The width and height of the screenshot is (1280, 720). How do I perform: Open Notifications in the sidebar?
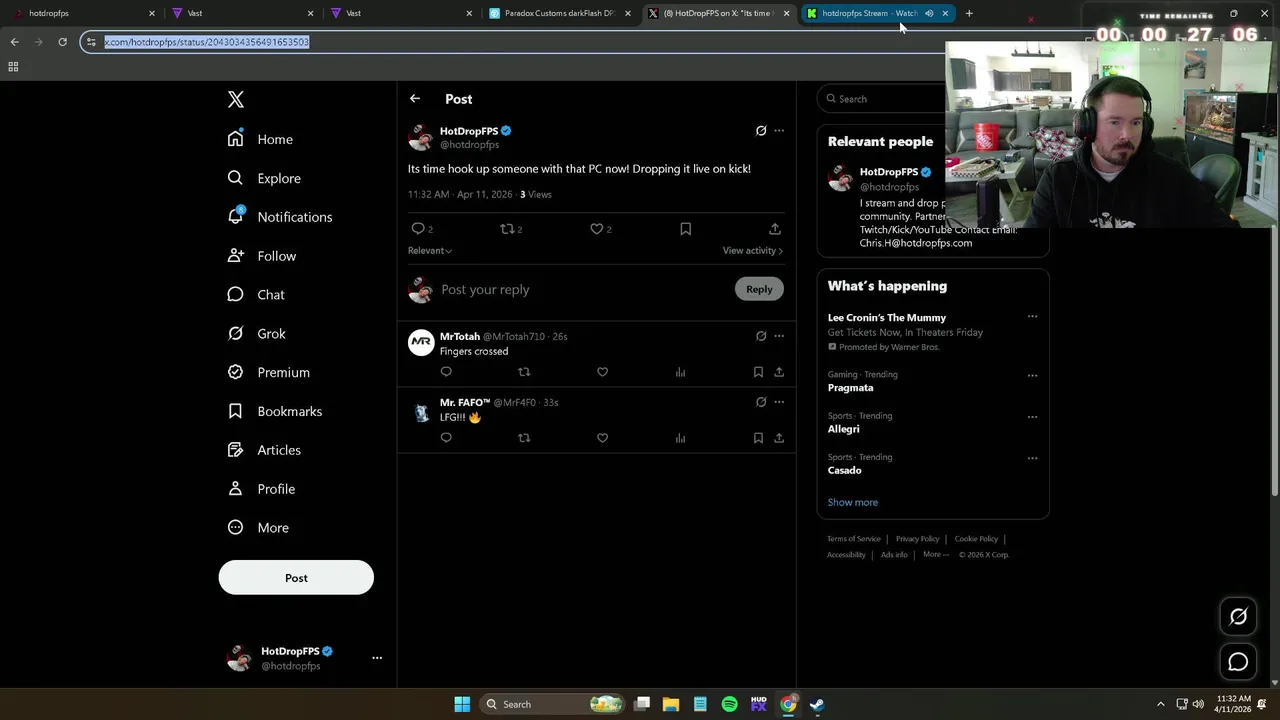tap(280, 217)
